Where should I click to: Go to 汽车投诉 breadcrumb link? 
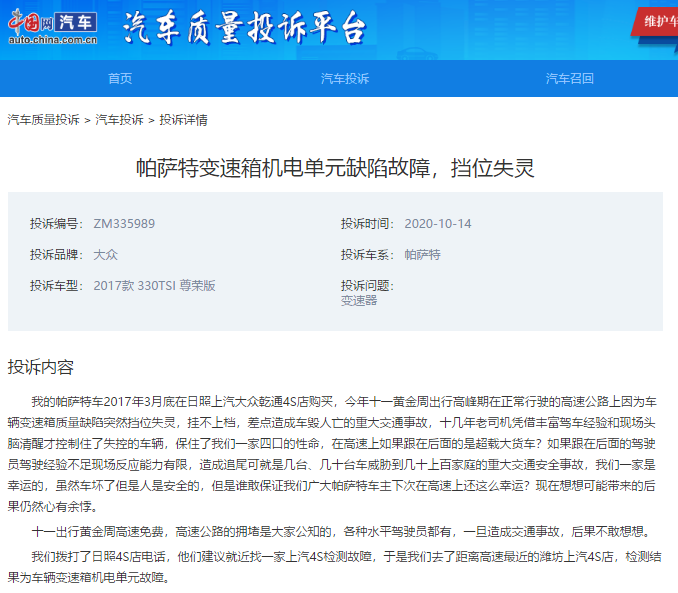click(119, 120)
